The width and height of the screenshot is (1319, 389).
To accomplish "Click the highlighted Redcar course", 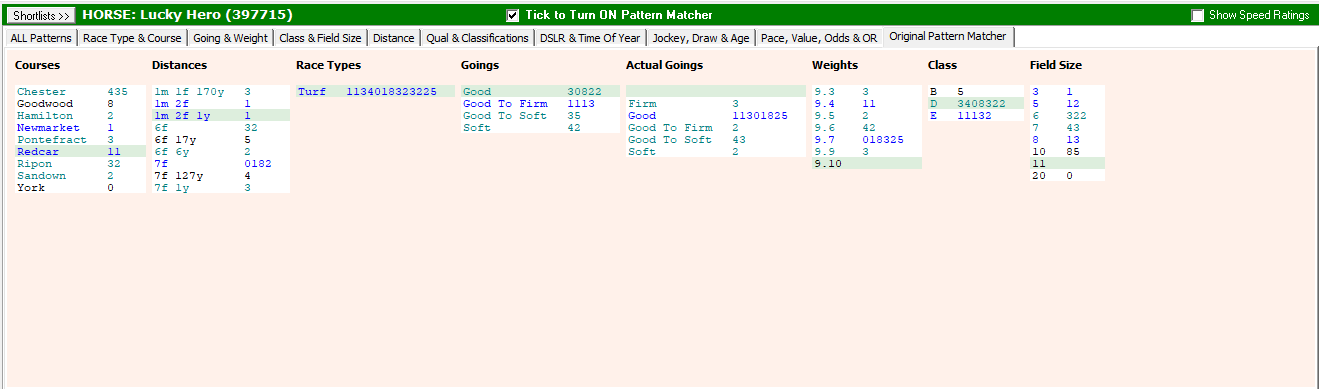I will [80, 152].
